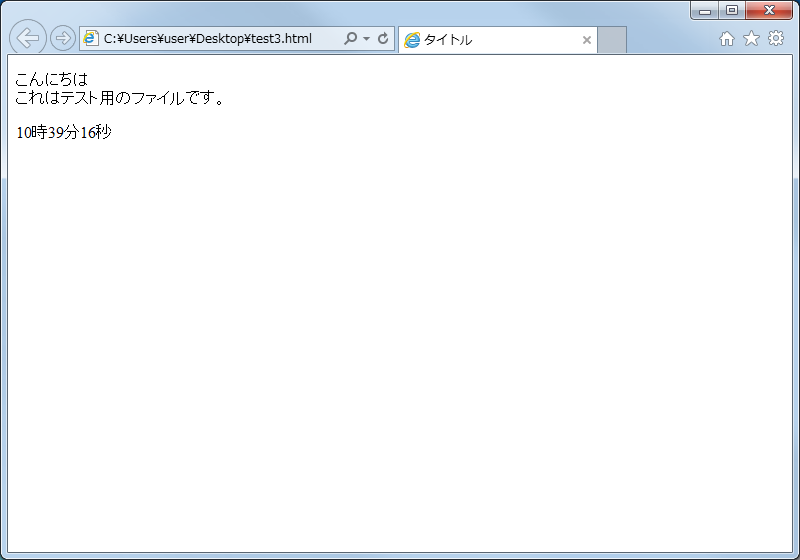Click the page icon in address bar

point(91,39)
